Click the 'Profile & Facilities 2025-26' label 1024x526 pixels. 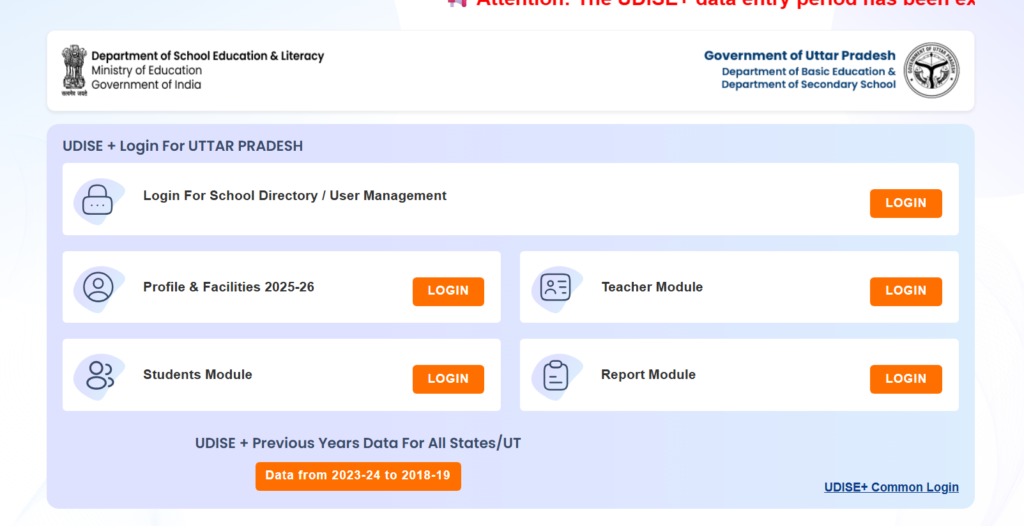pos(229,287)
